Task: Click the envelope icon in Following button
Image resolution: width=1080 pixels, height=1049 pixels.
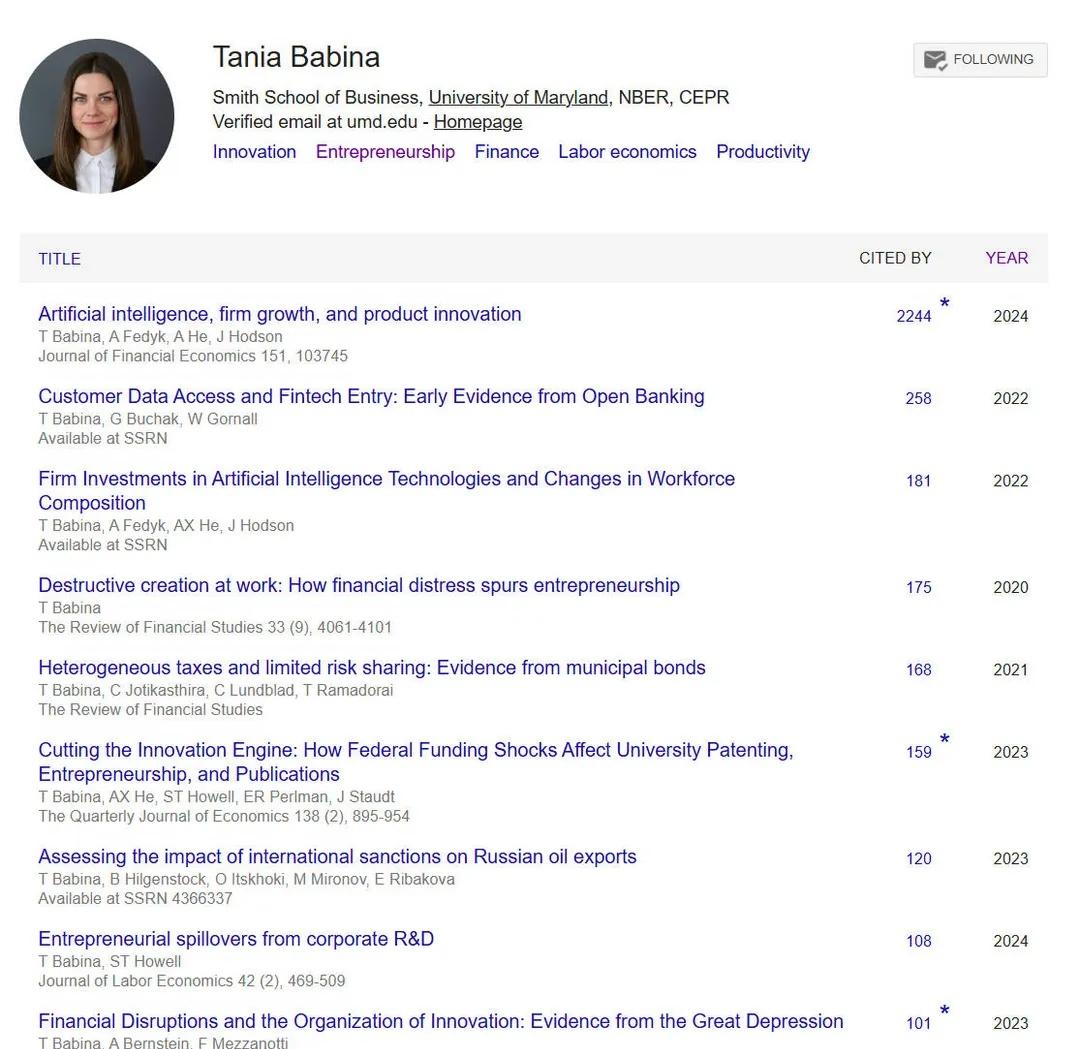Action: 935,60
